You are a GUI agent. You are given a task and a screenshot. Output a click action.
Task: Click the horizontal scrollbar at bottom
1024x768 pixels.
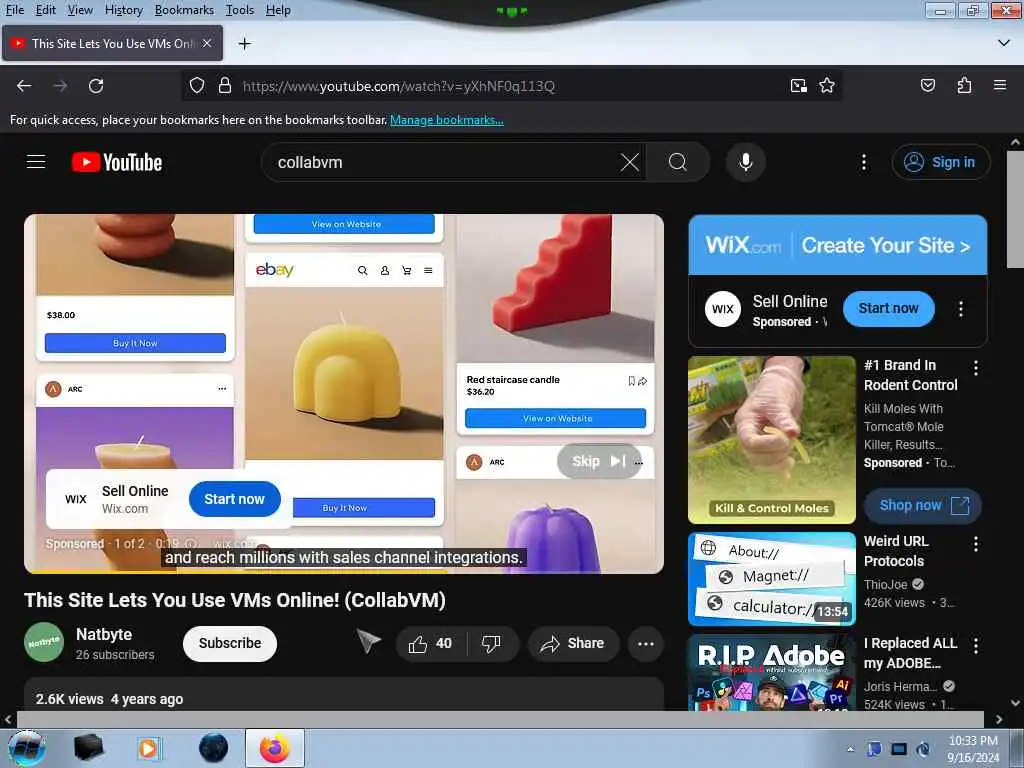point(500,719)
